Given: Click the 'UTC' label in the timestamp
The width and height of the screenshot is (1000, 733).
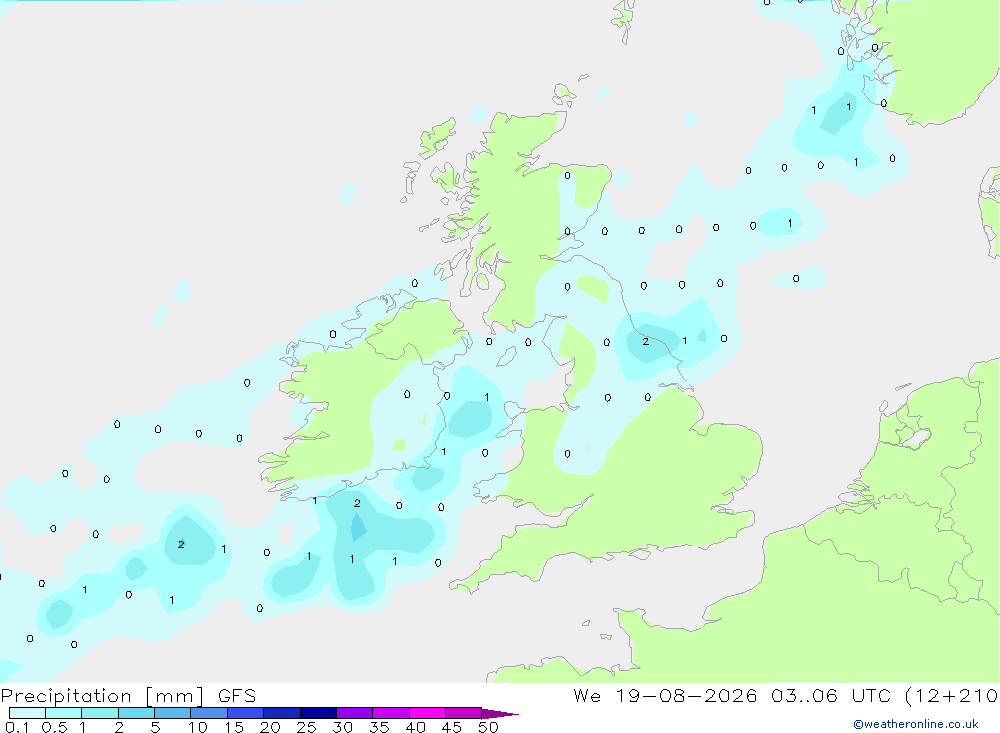Looking at the screenshot, I should pyautogui.click(x=871, y=695).
